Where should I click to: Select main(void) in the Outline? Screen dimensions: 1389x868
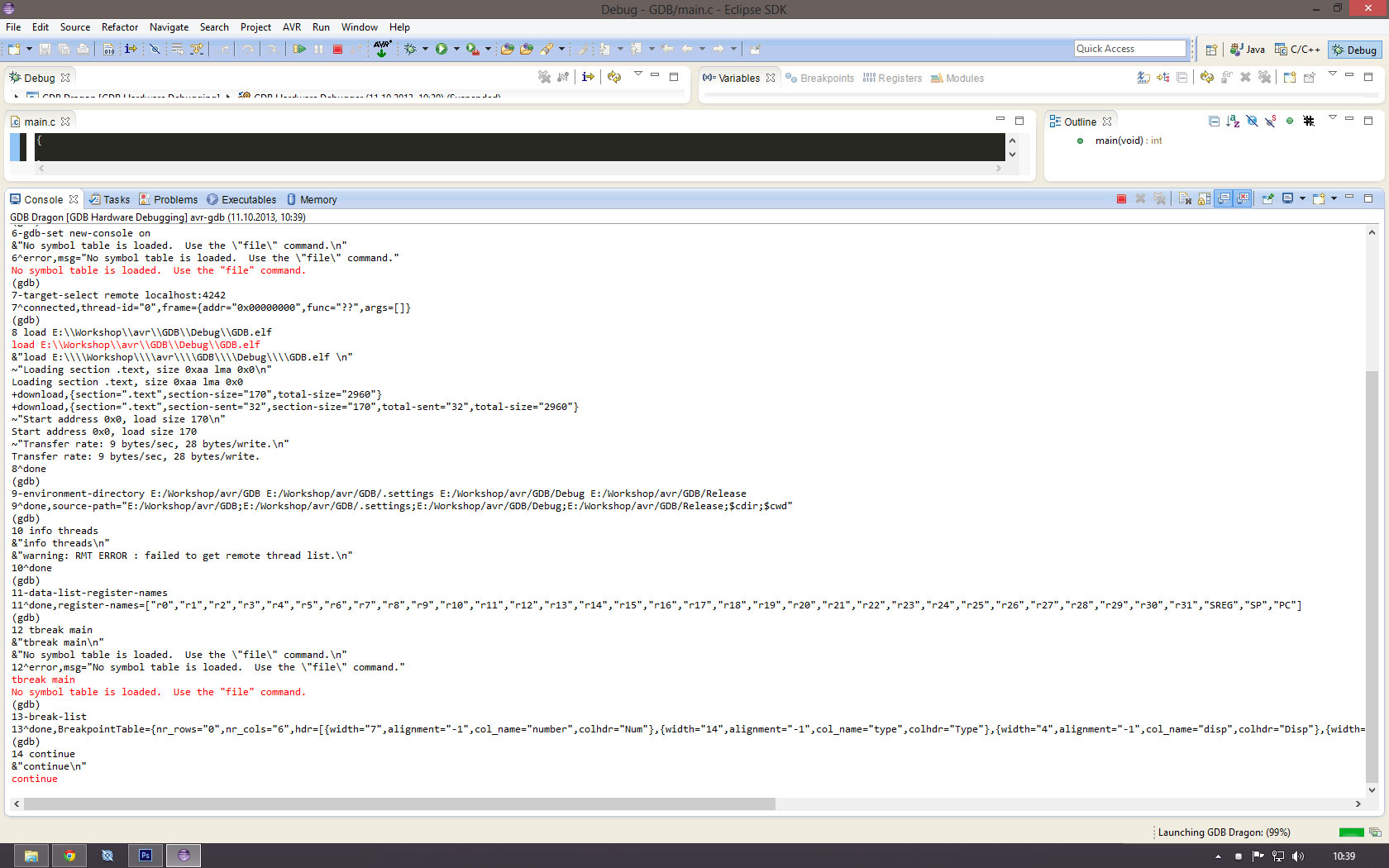1119,141
